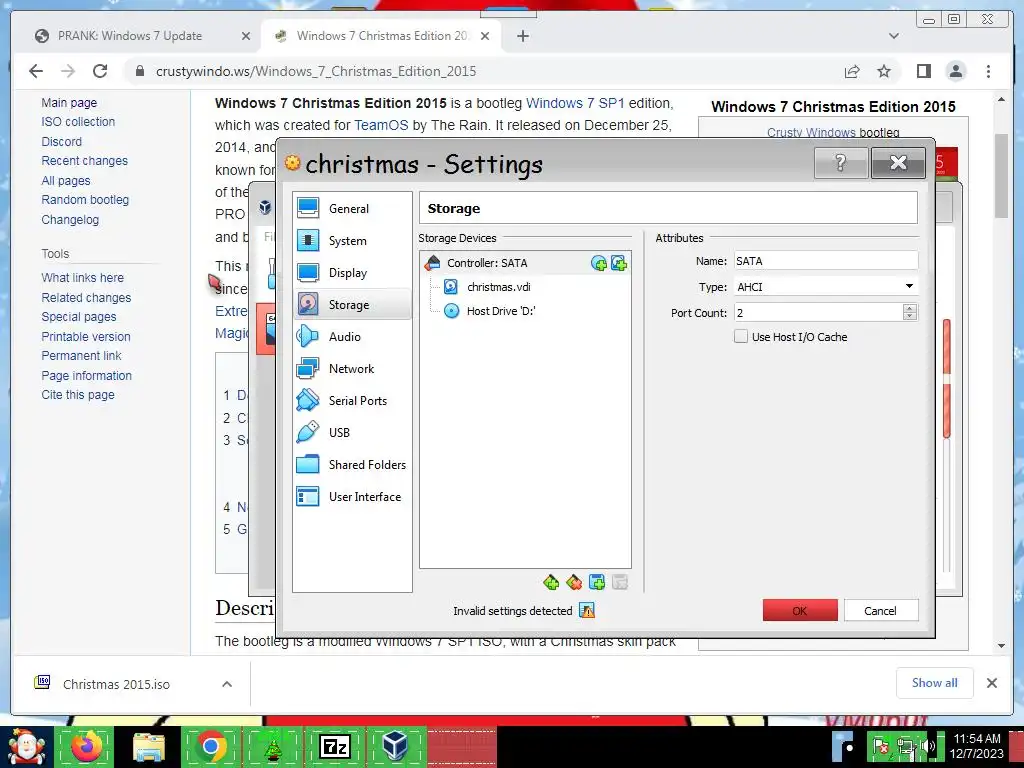Enable Use Host I/O Cache checkbox
1024x768 pixels.
click(741, 336)
